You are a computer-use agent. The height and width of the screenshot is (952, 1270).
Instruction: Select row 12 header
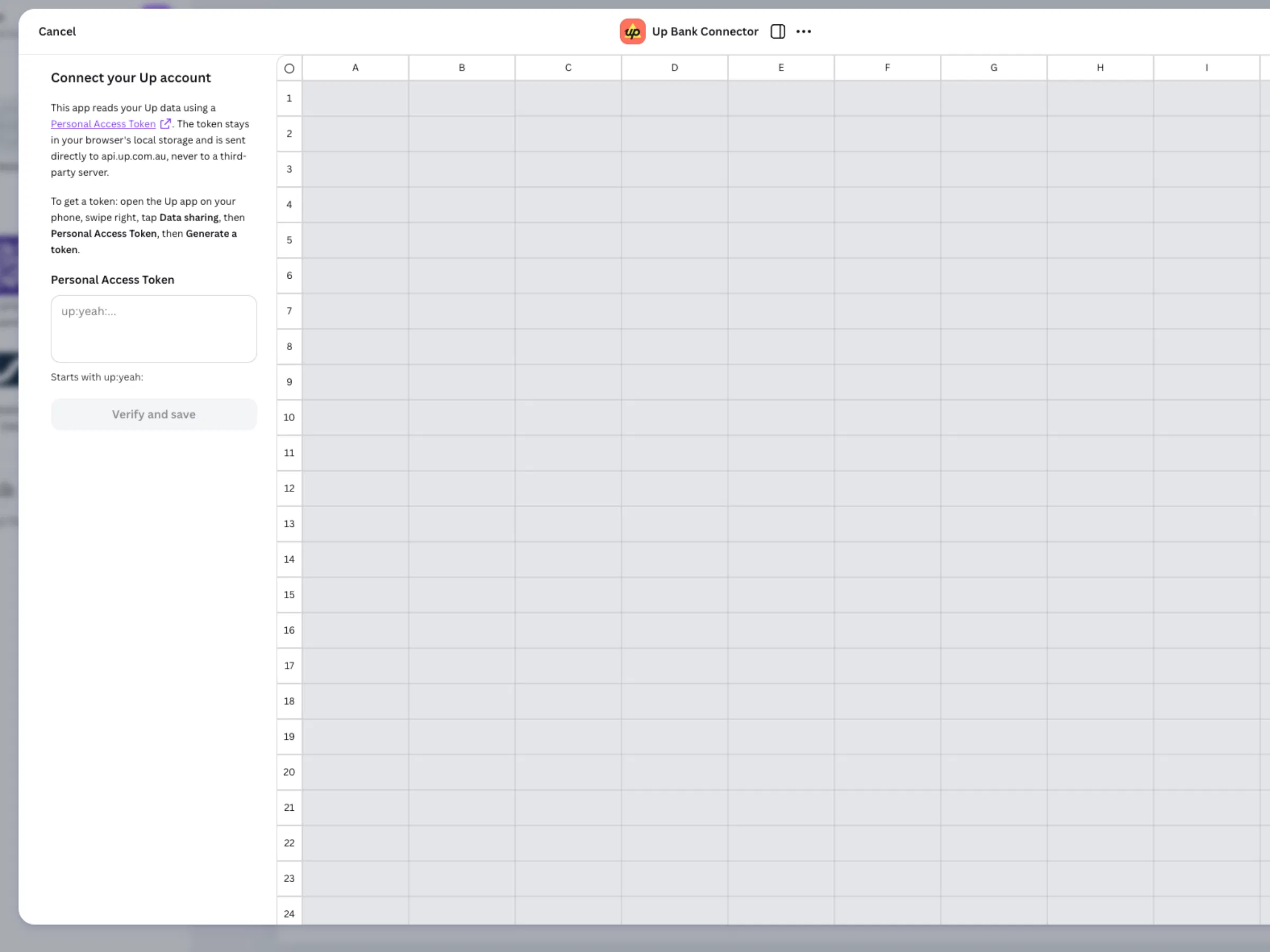pyautogui.click(x=289, y=488)
